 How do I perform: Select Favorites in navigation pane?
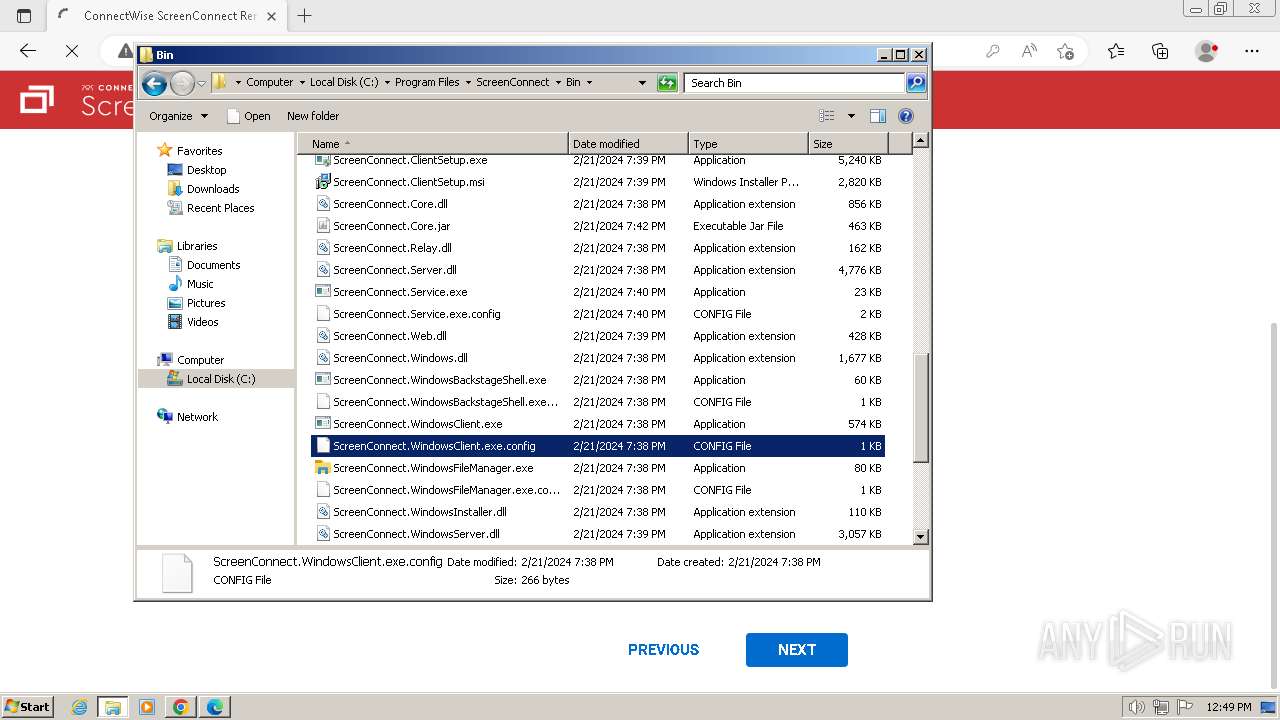tap(199, 151)
